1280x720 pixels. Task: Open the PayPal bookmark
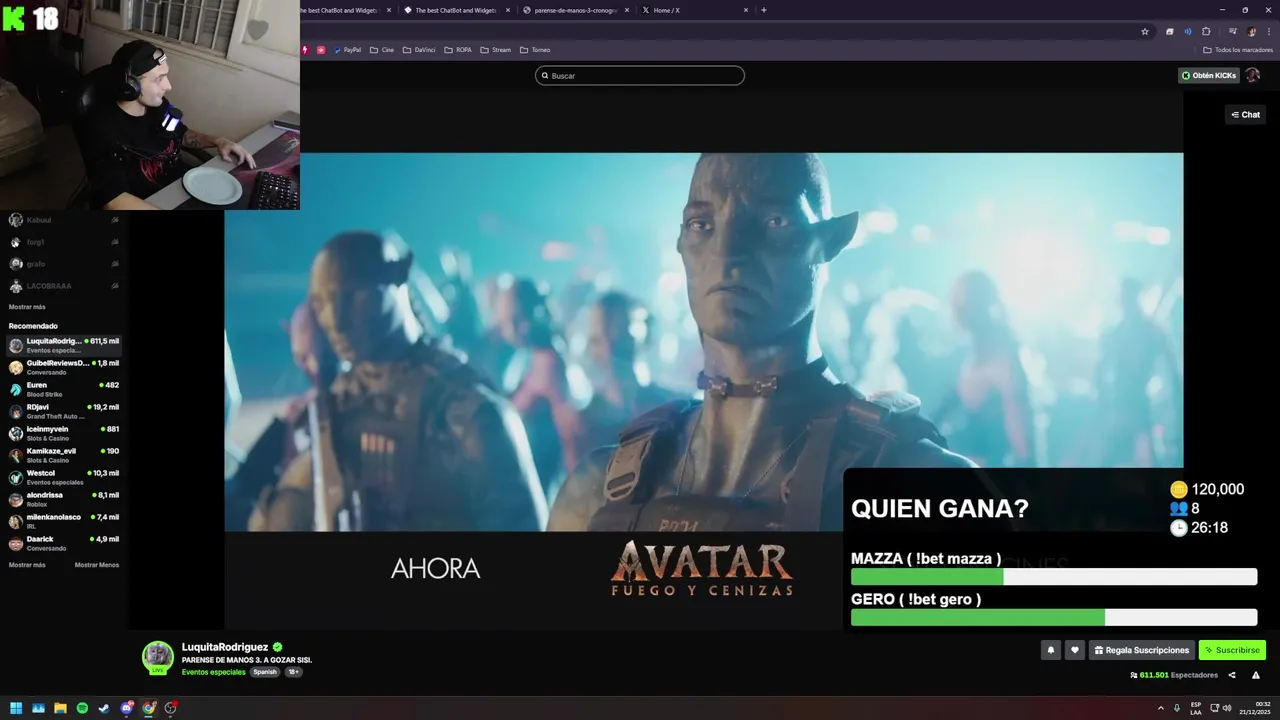(348, 49)
